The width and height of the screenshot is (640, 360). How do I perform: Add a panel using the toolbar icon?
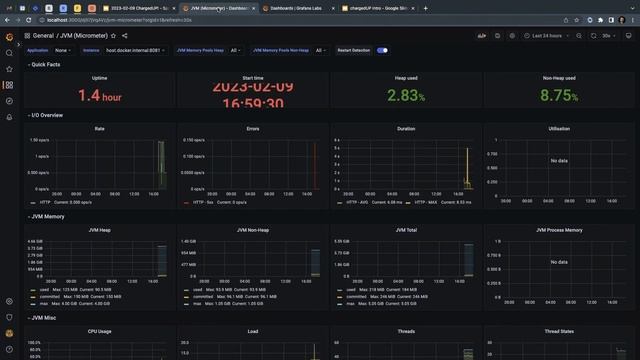tap(482, 36)
